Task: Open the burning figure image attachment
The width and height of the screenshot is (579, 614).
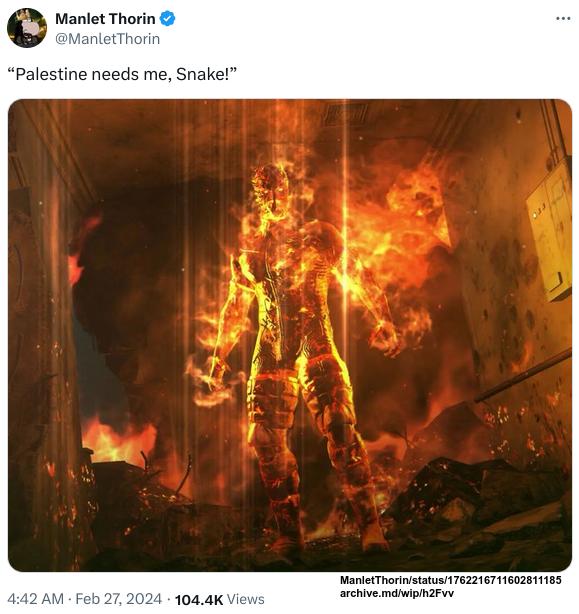Action: (x=290, y=335)
